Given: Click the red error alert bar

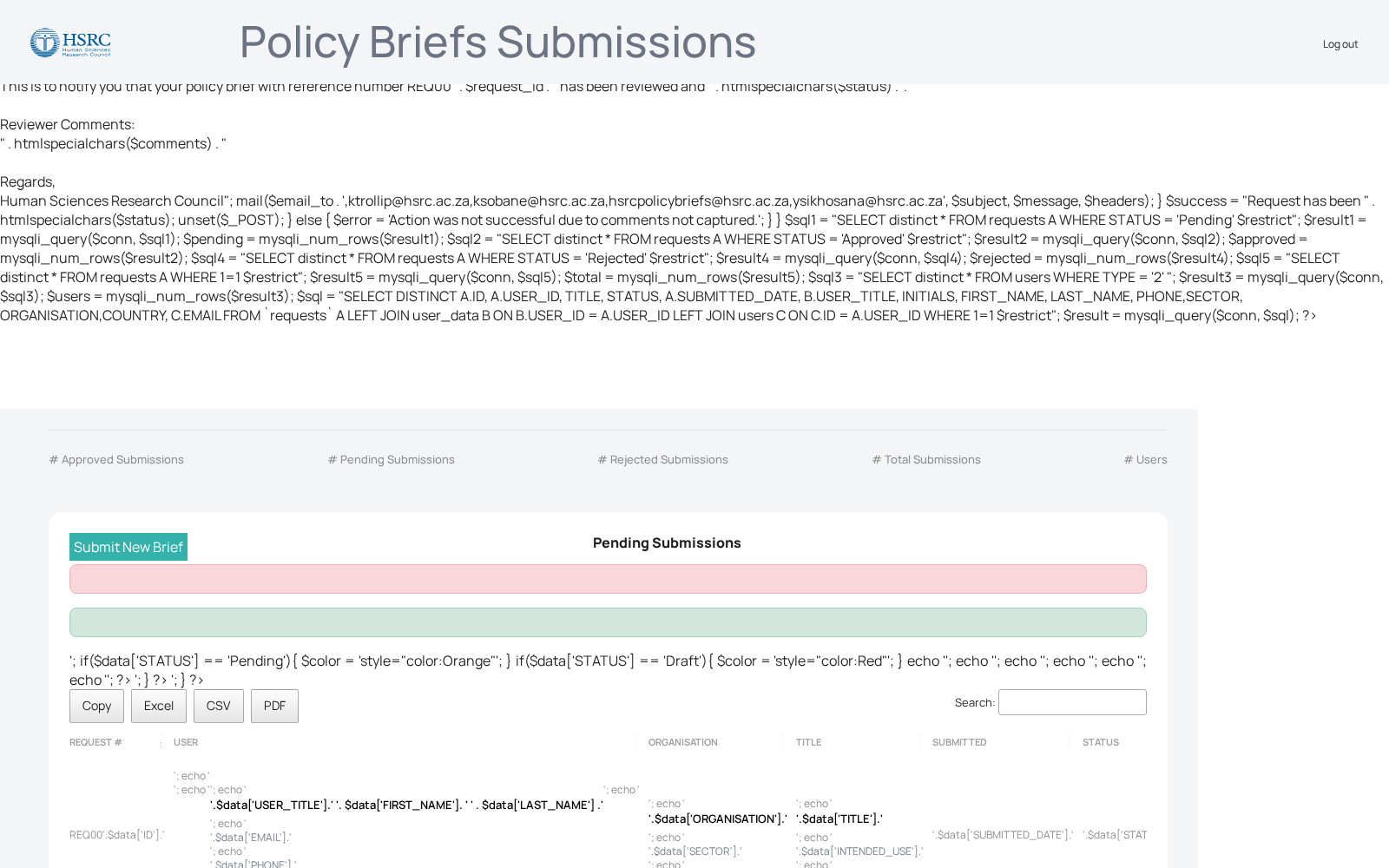Looking at the screenshot, I should [x=608, y=579].
